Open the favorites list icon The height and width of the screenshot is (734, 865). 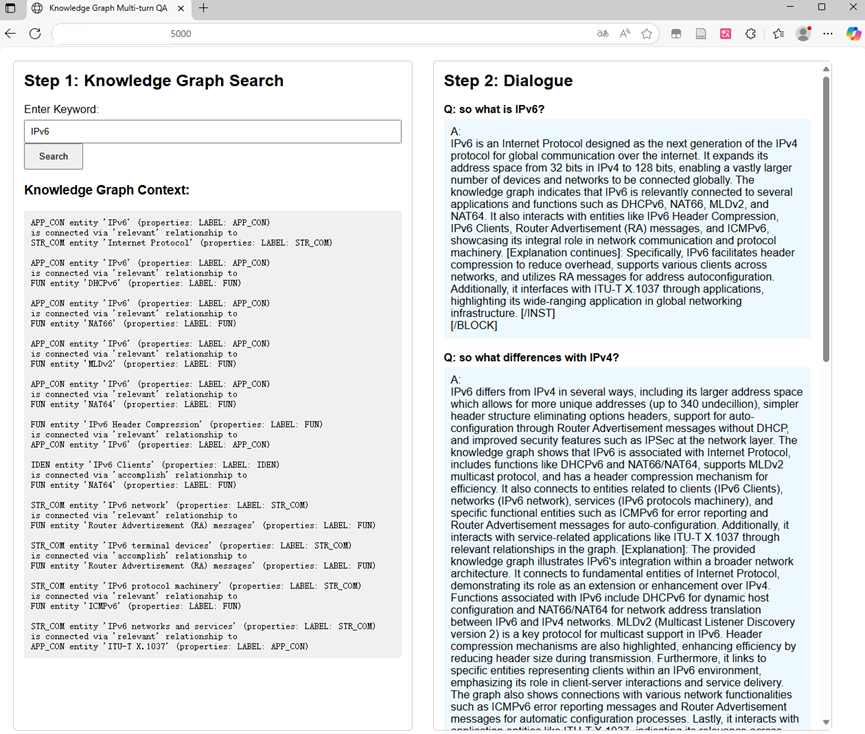point(778,34)
